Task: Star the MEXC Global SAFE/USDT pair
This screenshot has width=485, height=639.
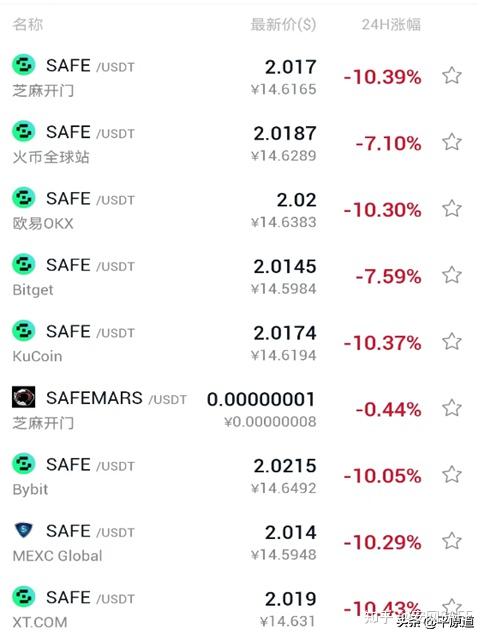Action: (x=452, y=541)
